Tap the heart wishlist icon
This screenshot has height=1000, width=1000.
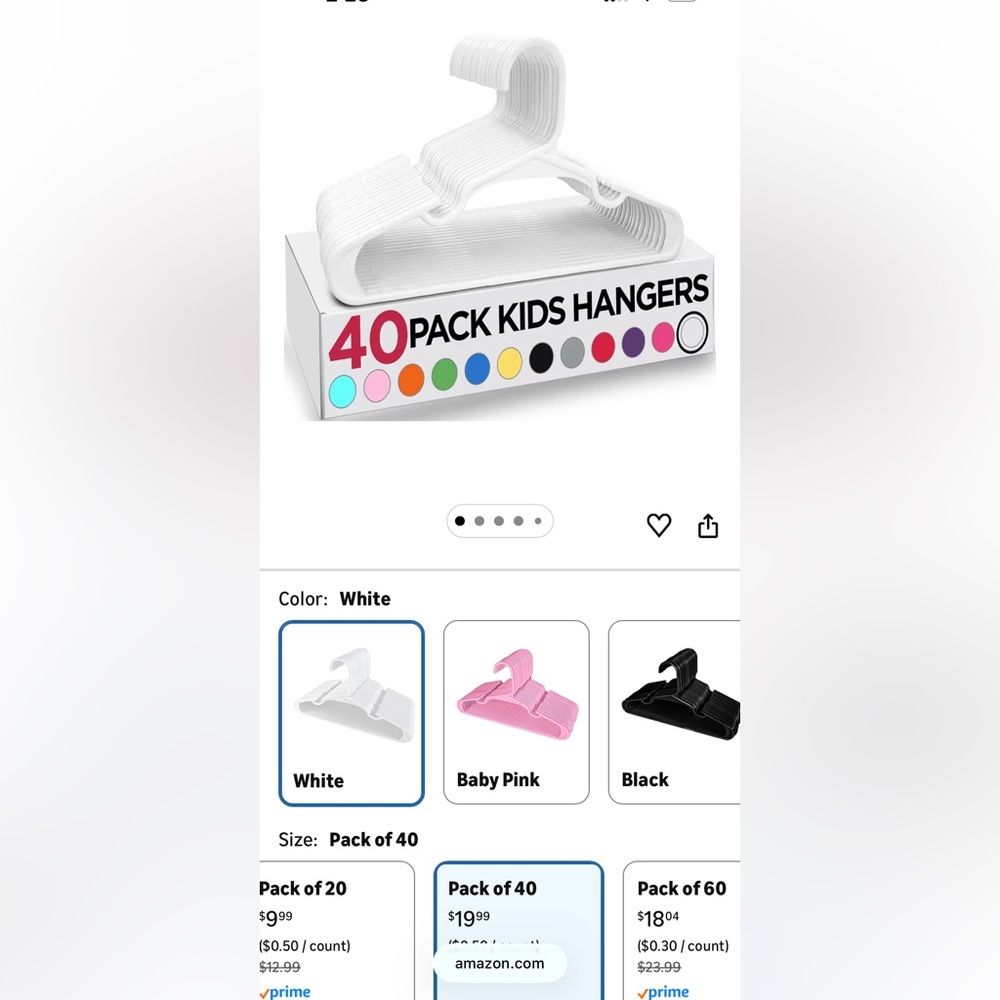(x=659, y=525)
